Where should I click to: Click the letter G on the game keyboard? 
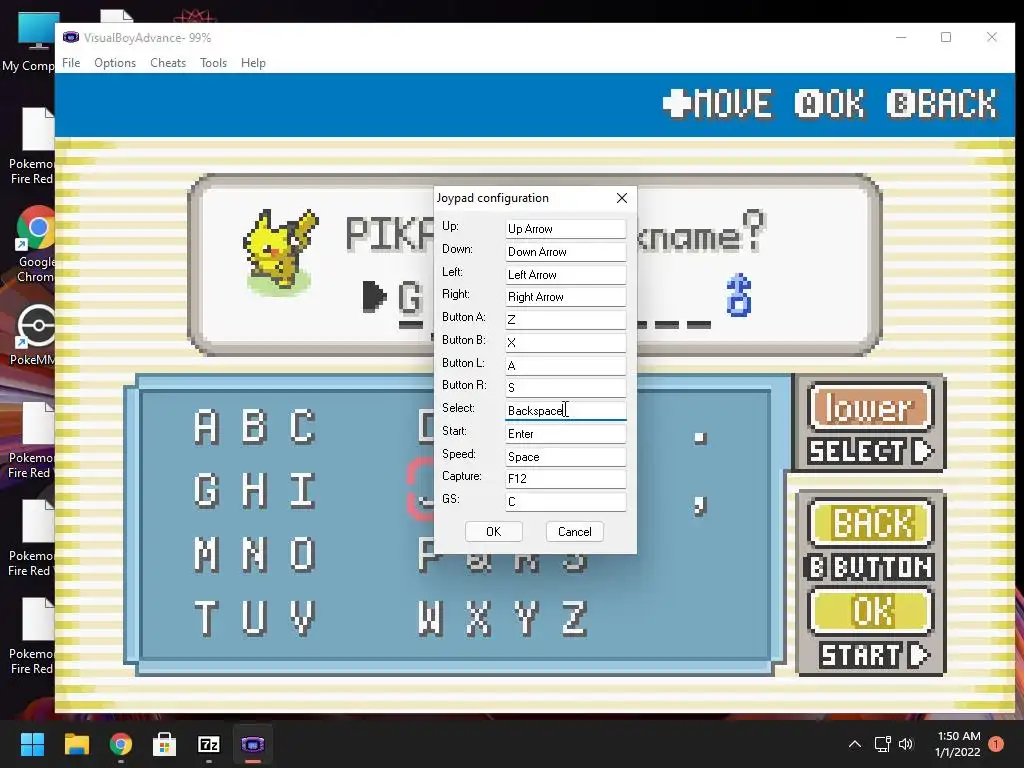click(x=206, y=490)
